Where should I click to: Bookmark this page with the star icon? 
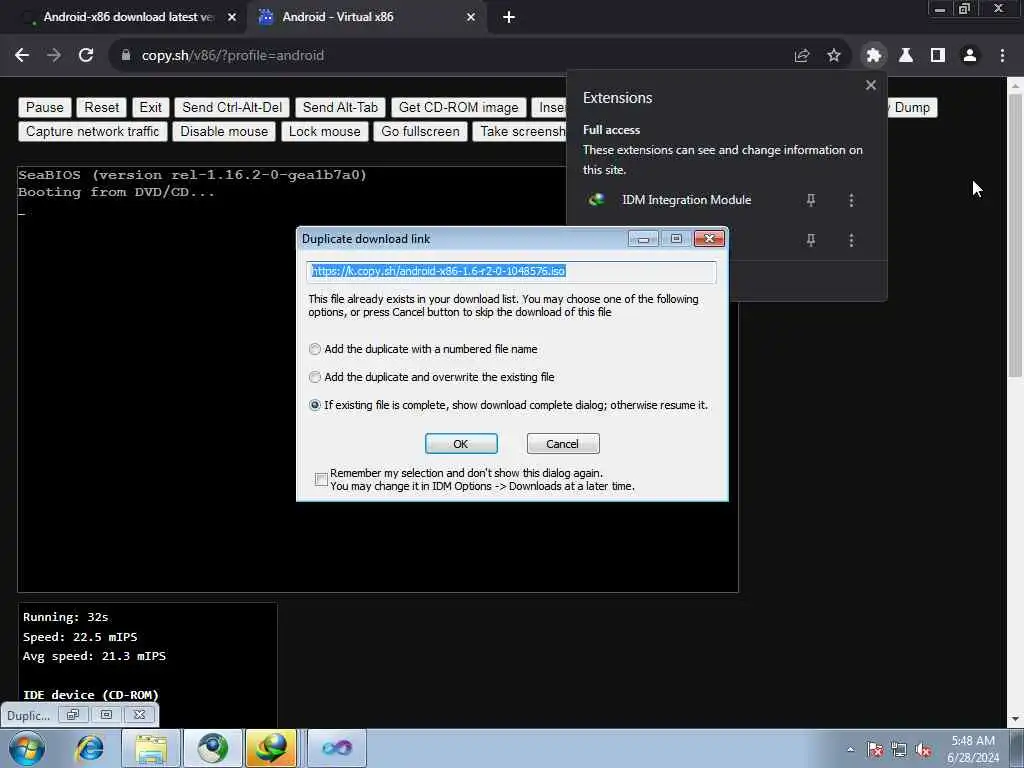[834, 56]
